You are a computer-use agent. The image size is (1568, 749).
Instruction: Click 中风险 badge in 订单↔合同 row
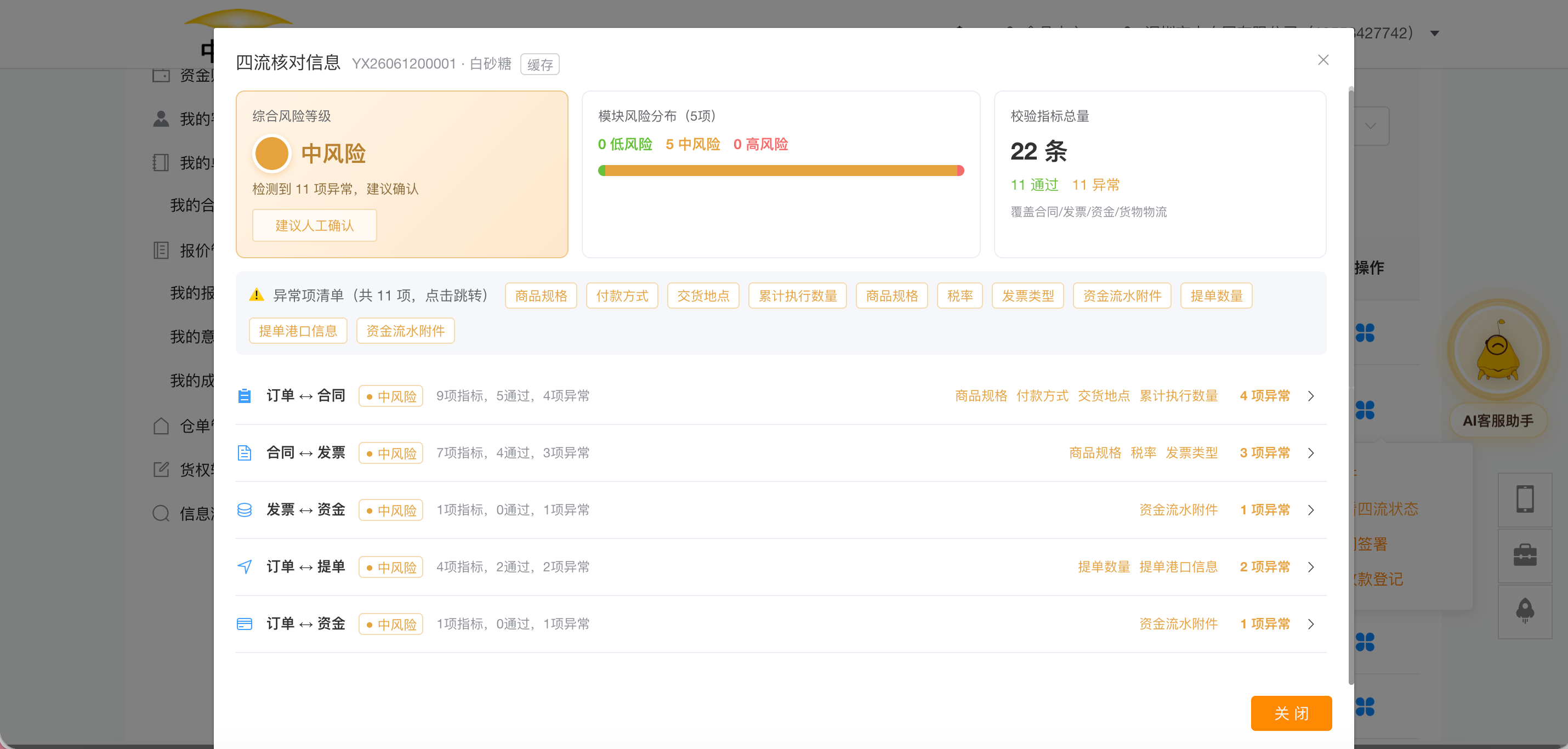391,396
